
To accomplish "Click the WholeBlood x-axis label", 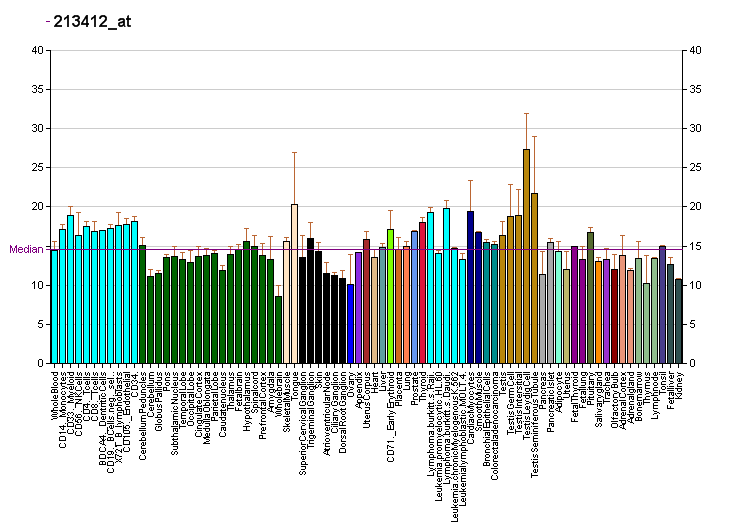I will (55, 393).
